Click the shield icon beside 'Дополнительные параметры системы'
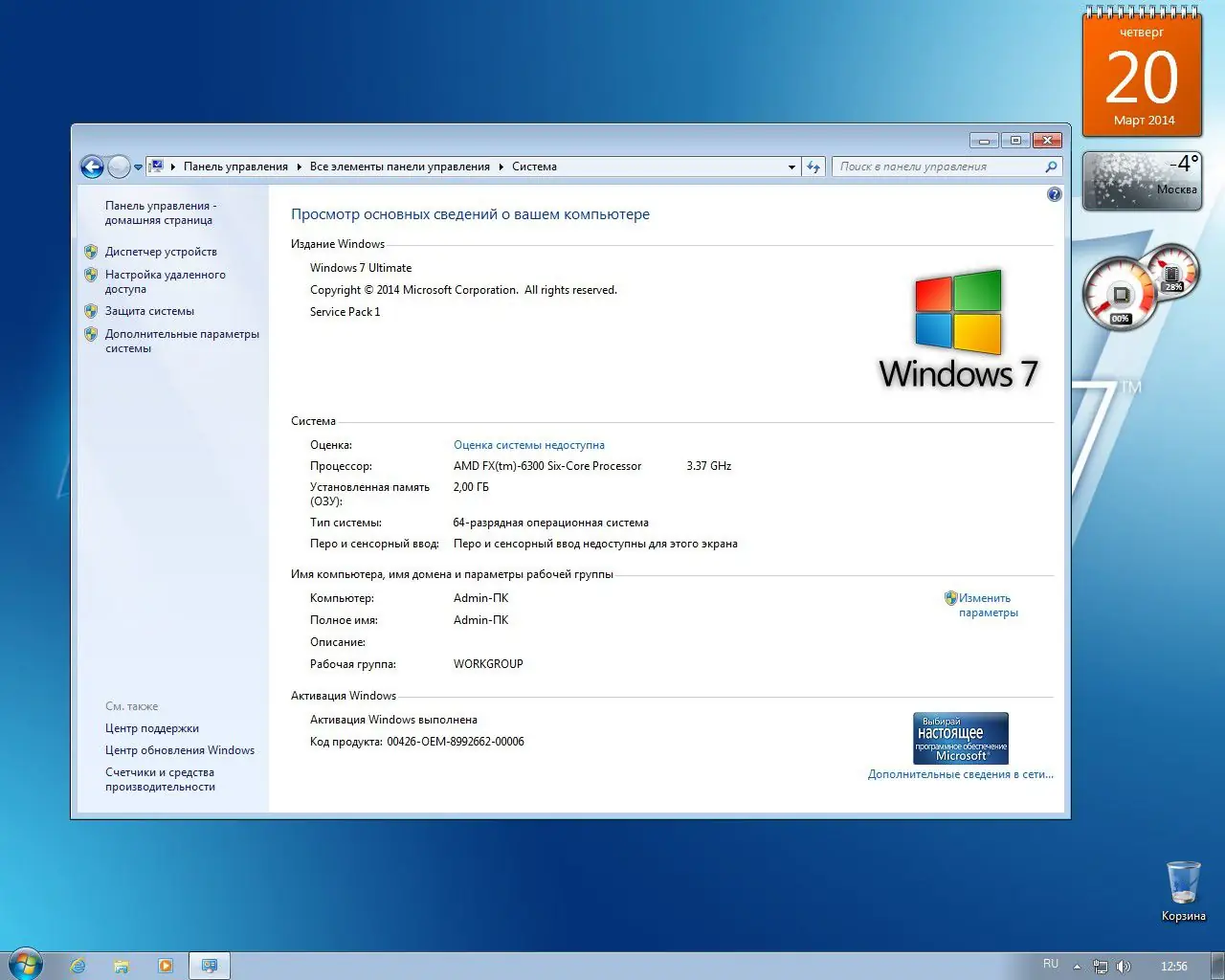 [x=91, y=334]
